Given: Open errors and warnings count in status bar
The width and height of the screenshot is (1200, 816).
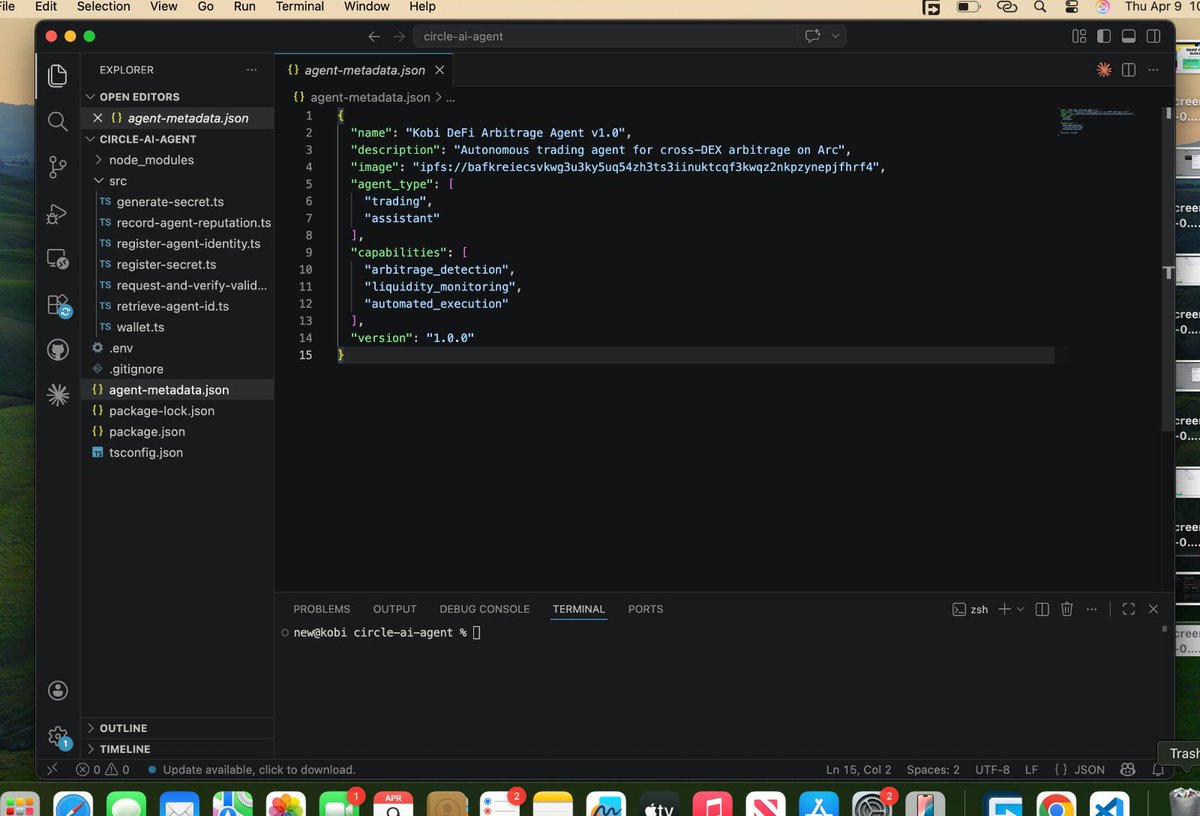Looking at the screenshot, I should pos(103,770).
